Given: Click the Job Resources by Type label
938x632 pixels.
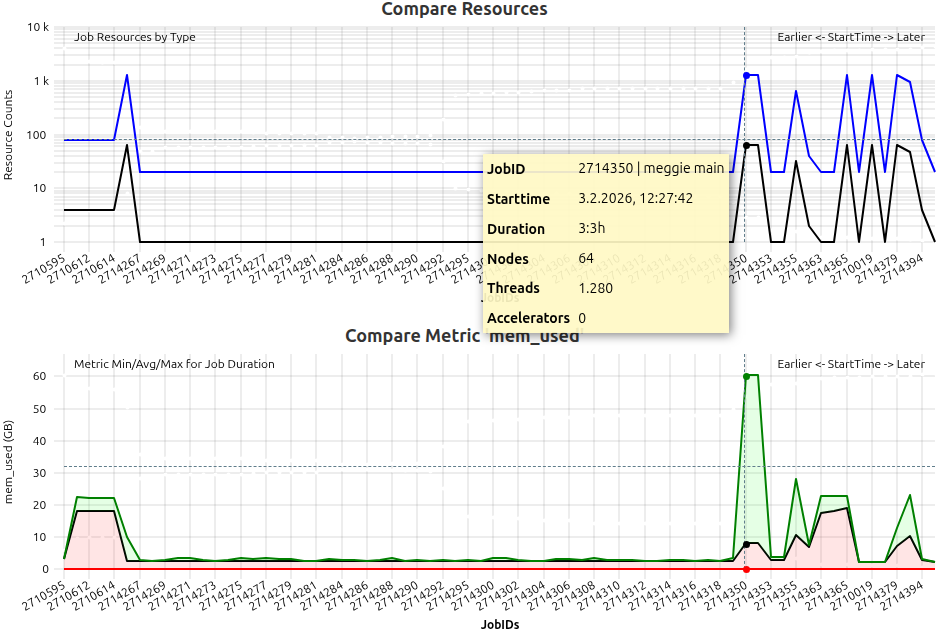Looking at the screenshot, I should coord(135,37).
